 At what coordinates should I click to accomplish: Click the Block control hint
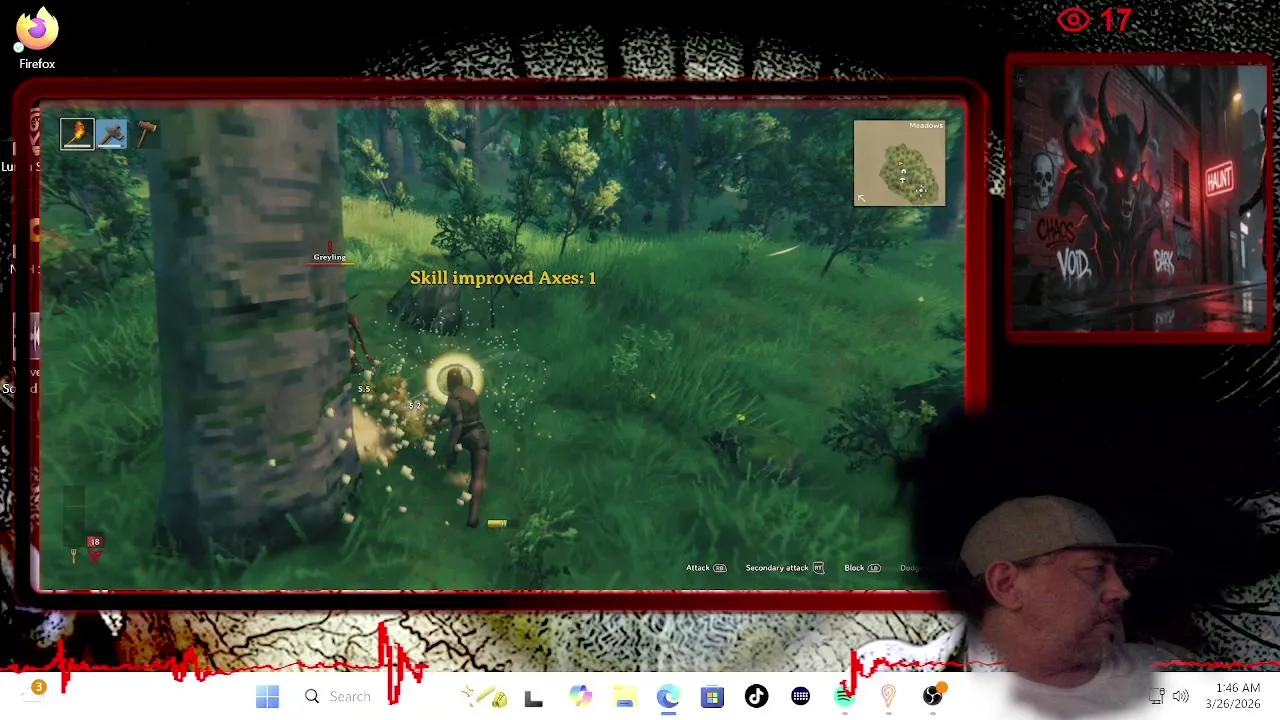pyautogui.click(x=862, y=568)
